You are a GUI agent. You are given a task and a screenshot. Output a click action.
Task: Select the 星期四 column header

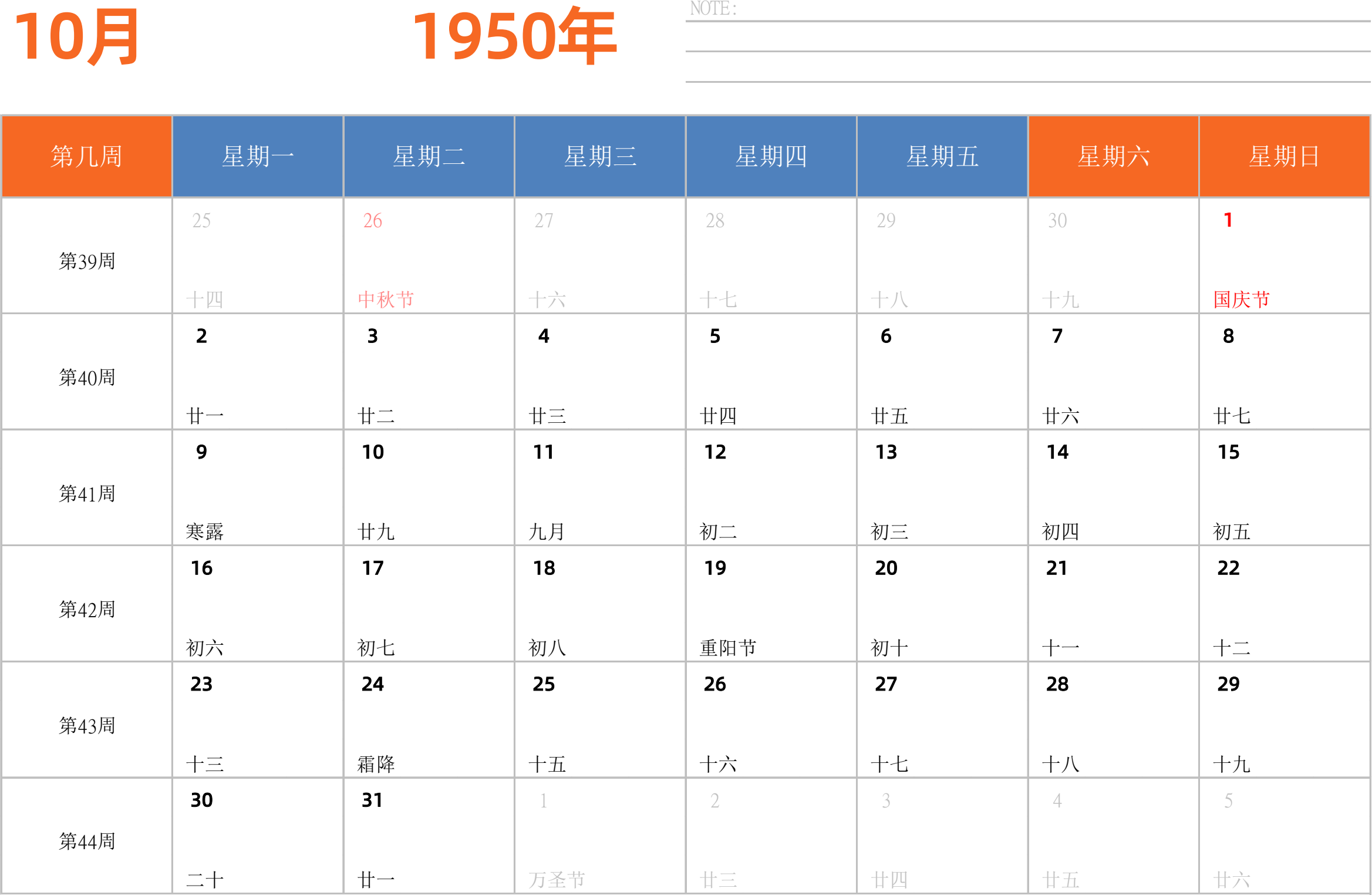771,156
